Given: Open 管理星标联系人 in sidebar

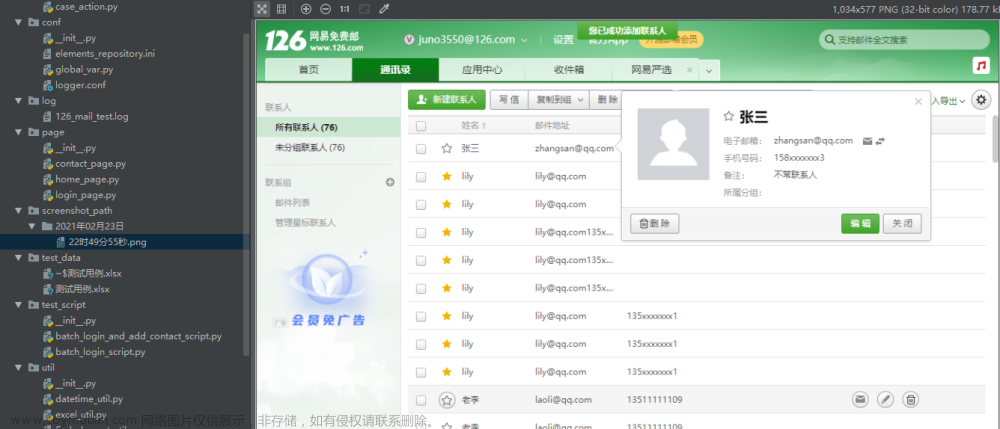Looking at the screenshot, I should coord(305,222).
